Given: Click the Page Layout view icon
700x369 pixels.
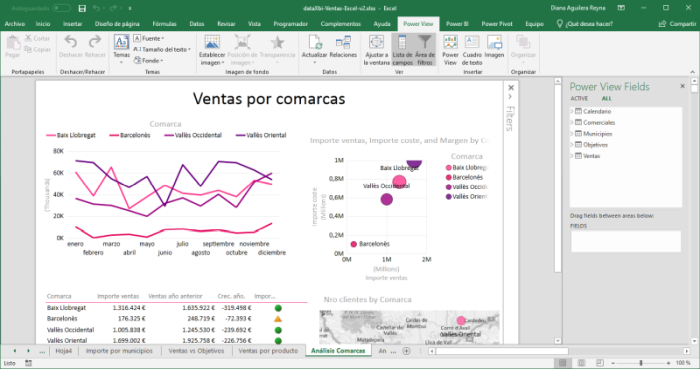Looking at the screenshot, I should pyautogui.click(x=581, y=363).
